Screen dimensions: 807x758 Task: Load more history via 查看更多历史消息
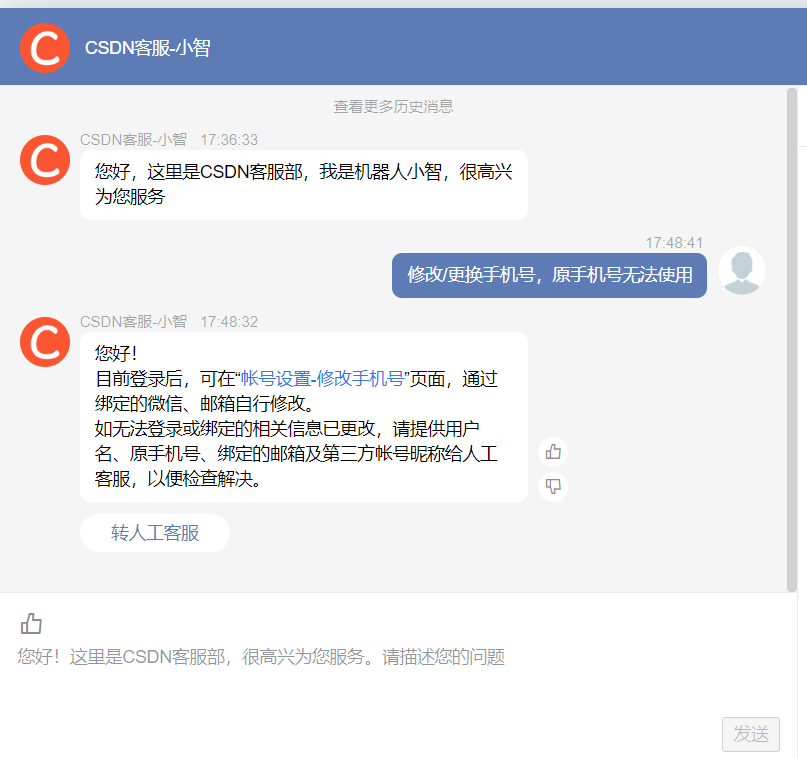[393, 107]
